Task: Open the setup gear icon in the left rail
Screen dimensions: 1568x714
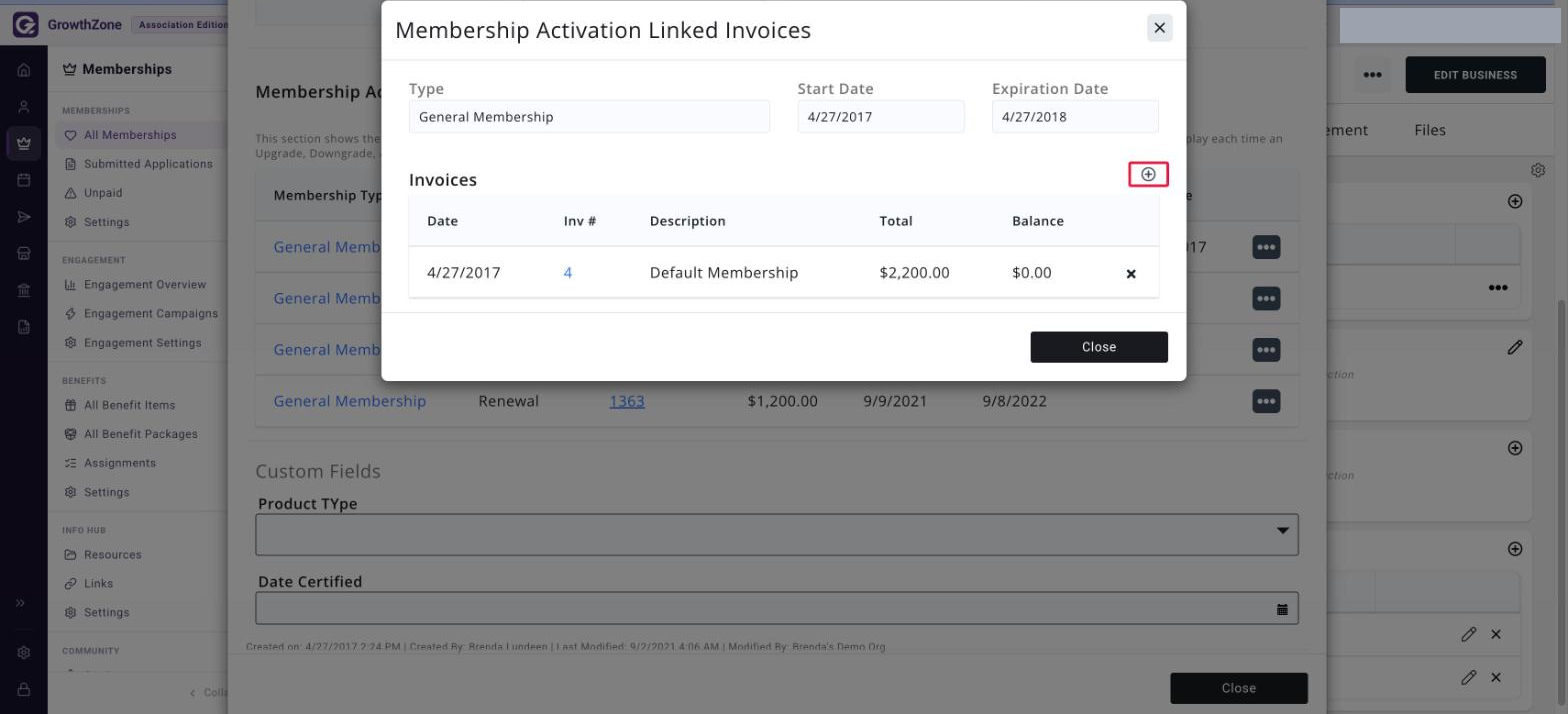Action: 24,653
